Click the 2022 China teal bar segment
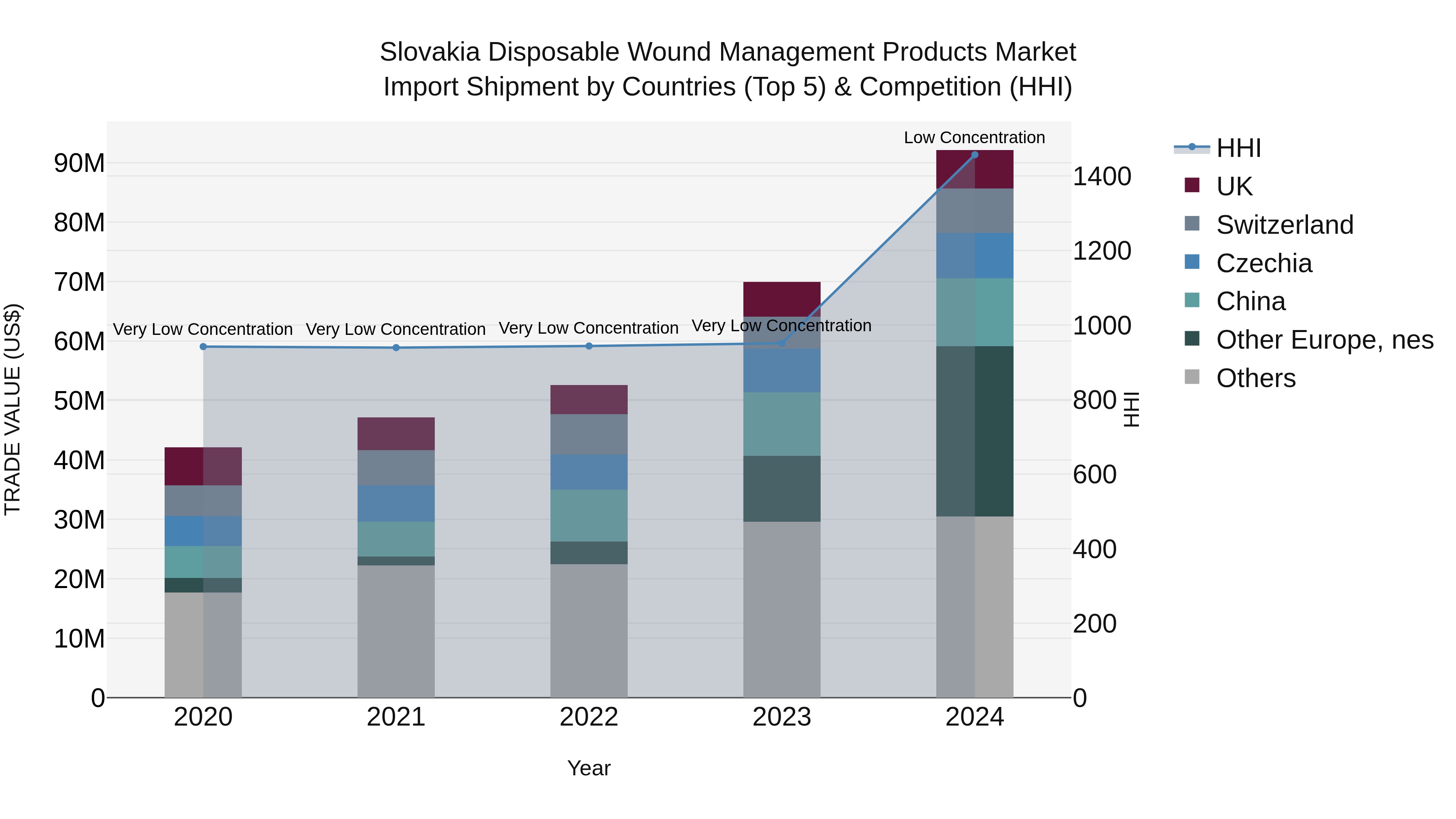 click(x=589, y=516)
